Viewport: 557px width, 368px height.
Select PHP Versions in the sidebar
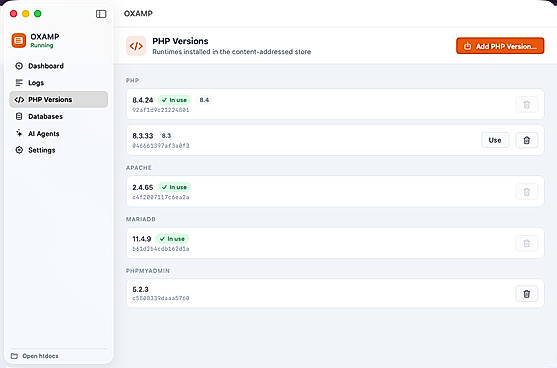point(59,99)
